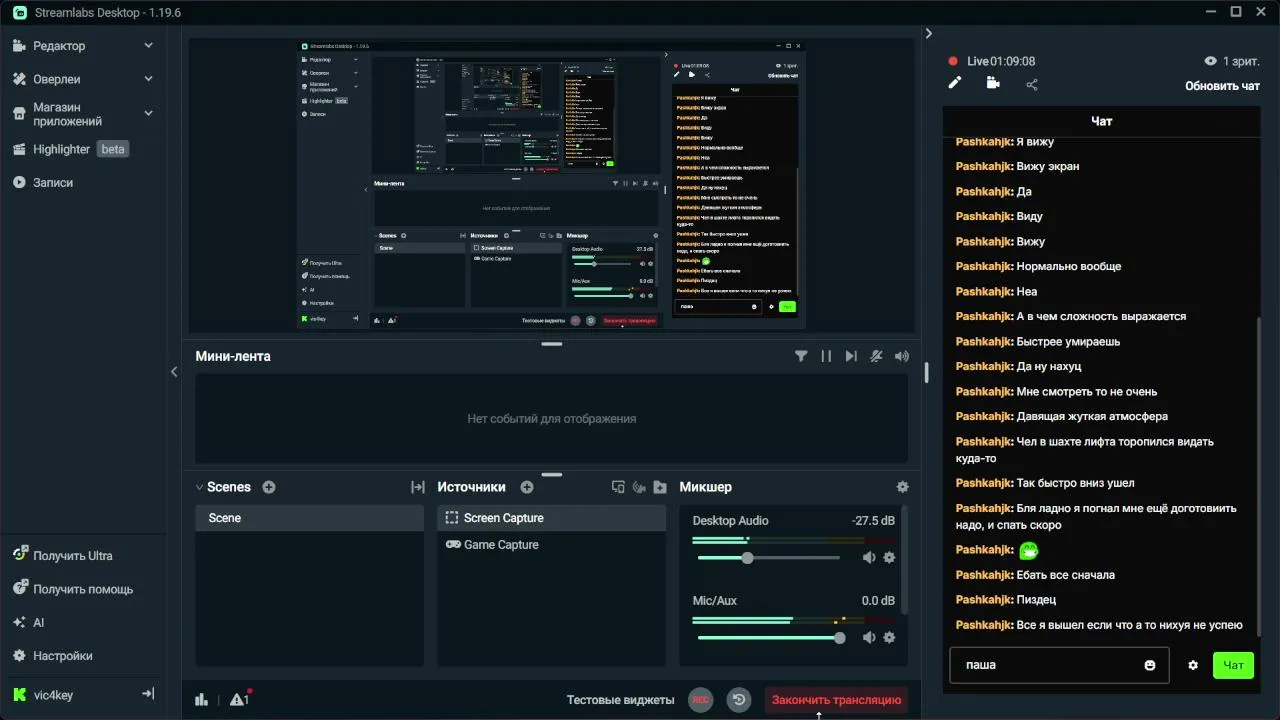1280x720 pixels.
Task: Adjust the Mic/Aux volume slider
Action: pyautogui.click(x=768, y=638)
